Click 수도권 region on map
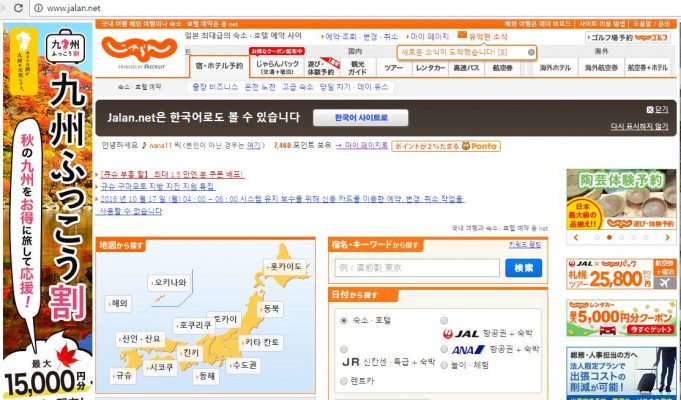Screen dimensions: 681x400 click(244, 365)
